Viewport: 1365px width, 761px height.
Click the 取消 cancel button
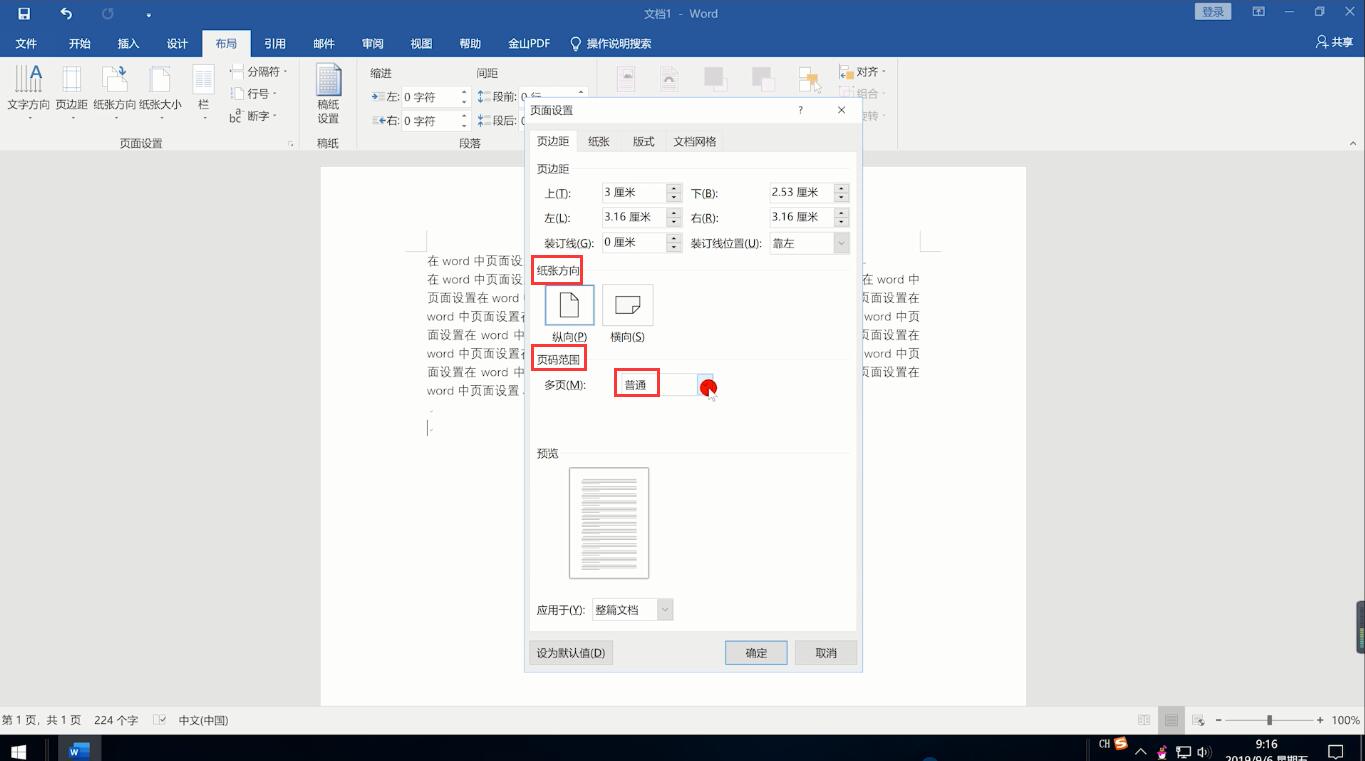tap(826, 653)
